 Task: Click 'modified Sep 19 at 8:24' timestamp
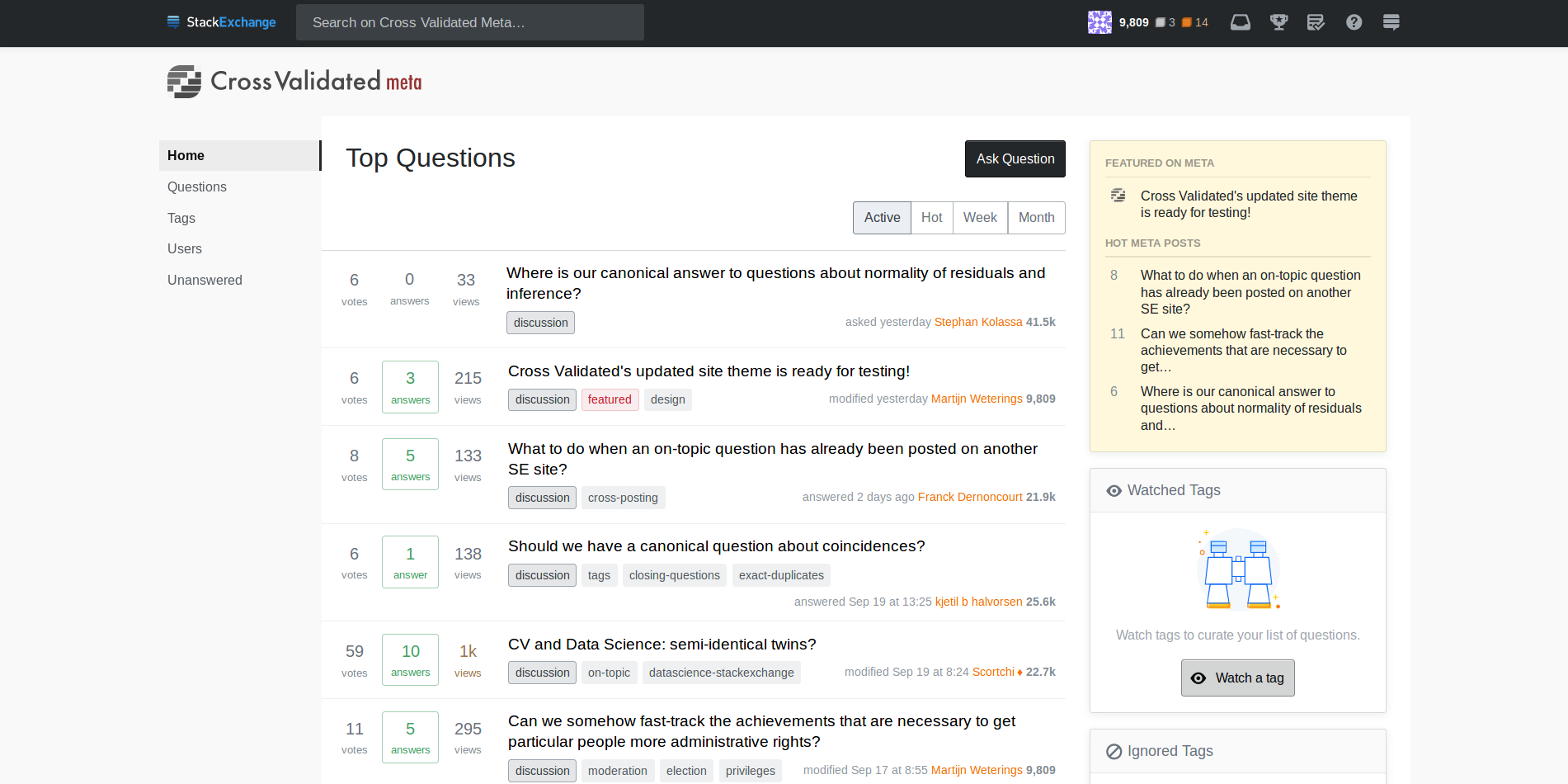[906, 672]
